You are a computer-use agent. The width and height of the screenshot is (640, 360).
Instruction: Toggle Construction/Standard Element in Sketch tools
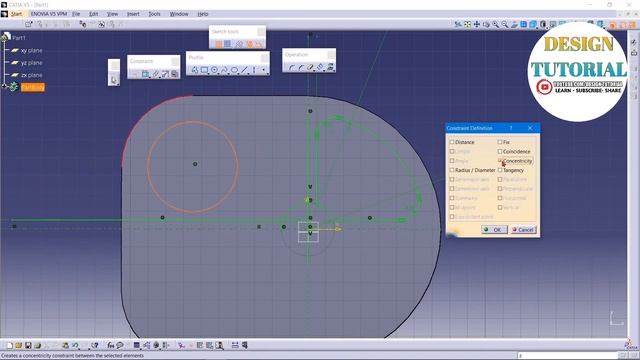tap(240, 44)
